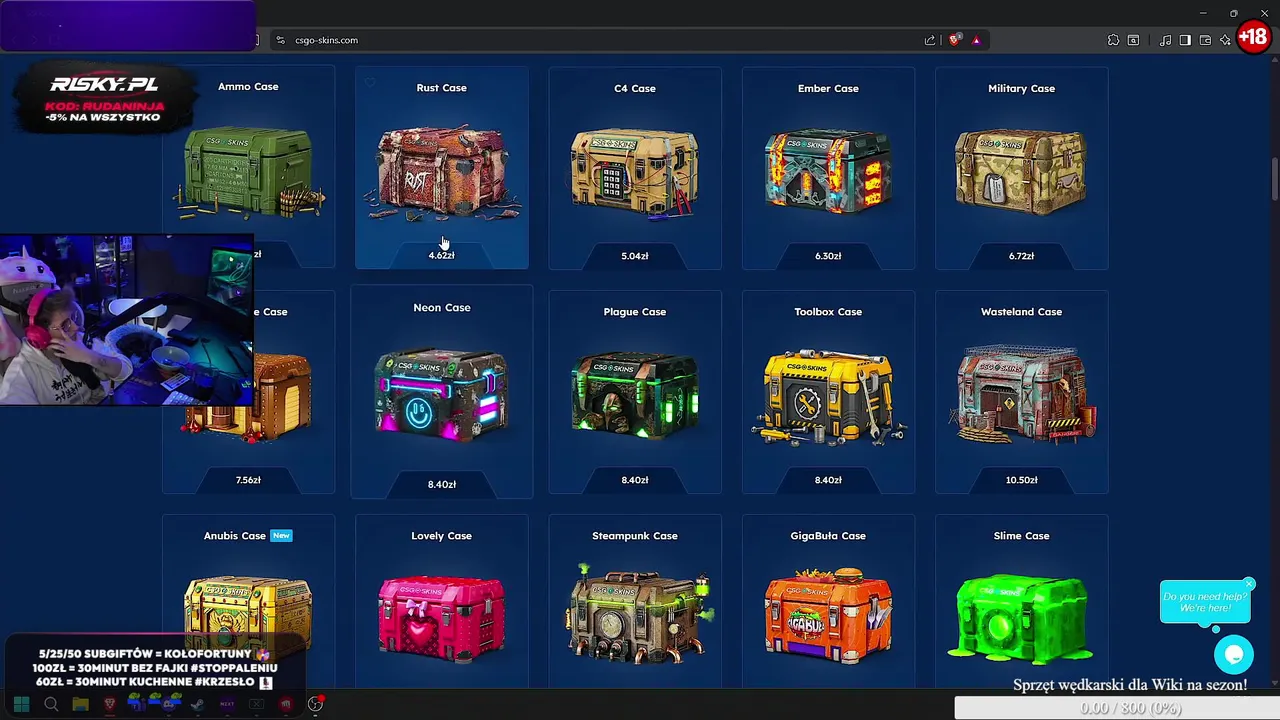Click the 'Neon Case' title

tap(441, 308)
